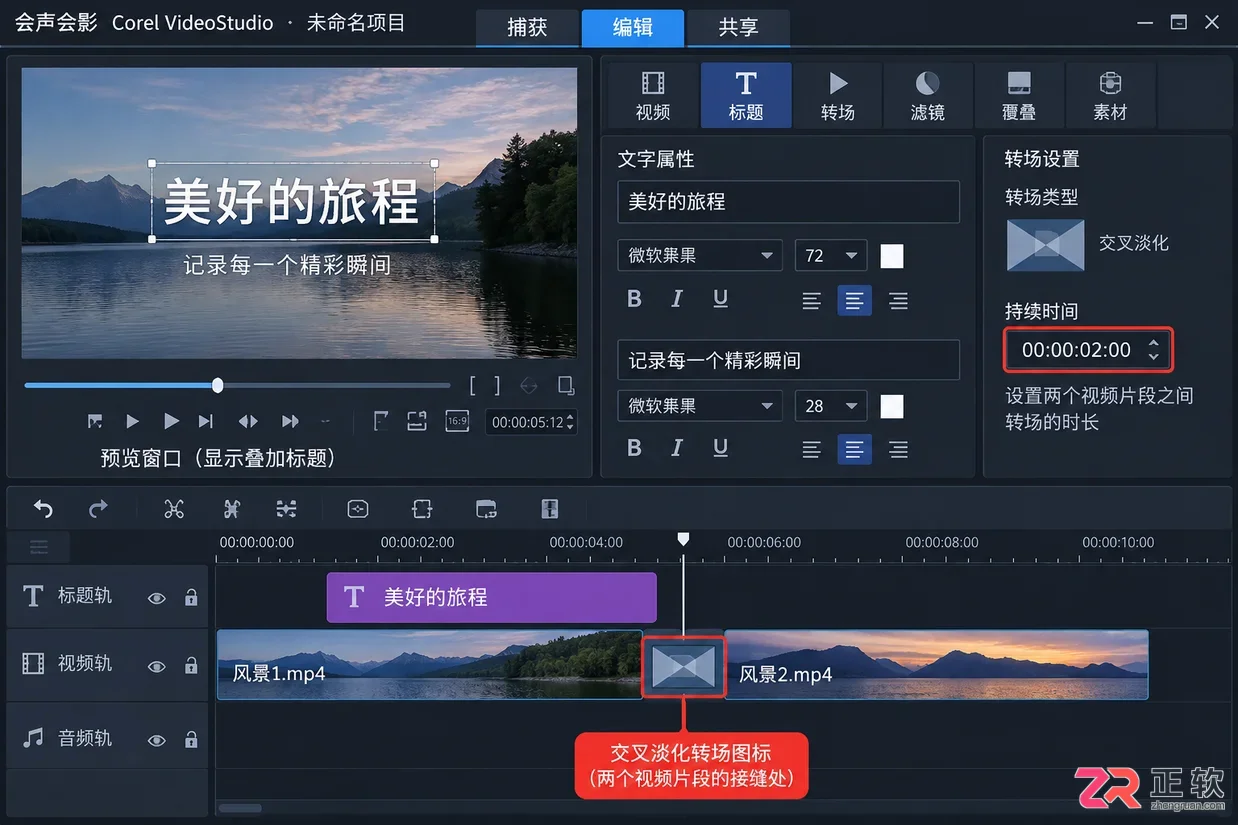Viewport: 1238px width, 825px height.
Task: Open the 视频 media library
Action: click(x=653, y=96)
